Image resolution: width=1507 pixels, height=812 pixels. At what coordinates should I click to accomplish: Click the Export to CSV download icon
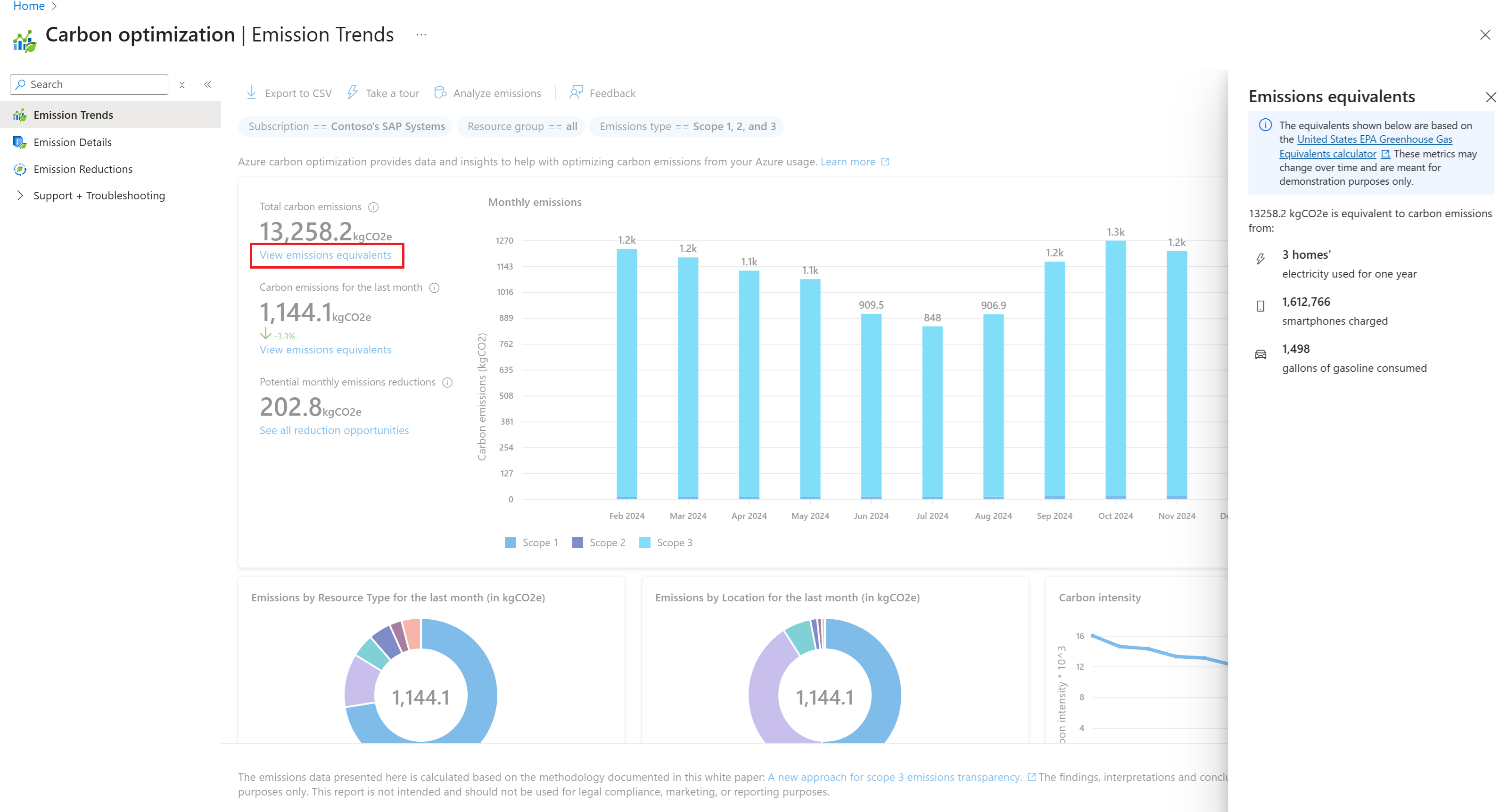(x=251, y=93)
